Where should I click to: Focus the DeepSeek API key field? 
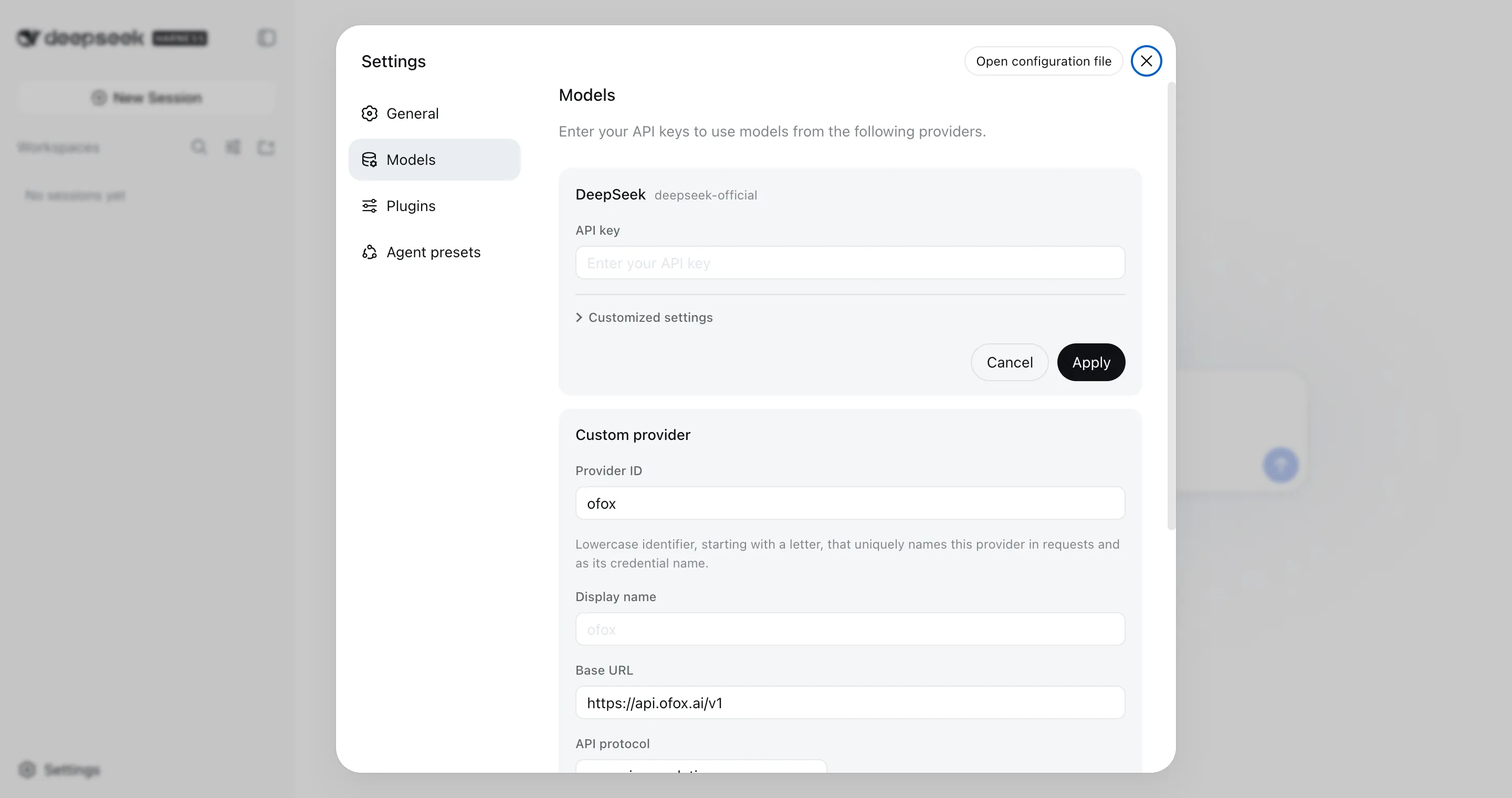click(850, 263)
